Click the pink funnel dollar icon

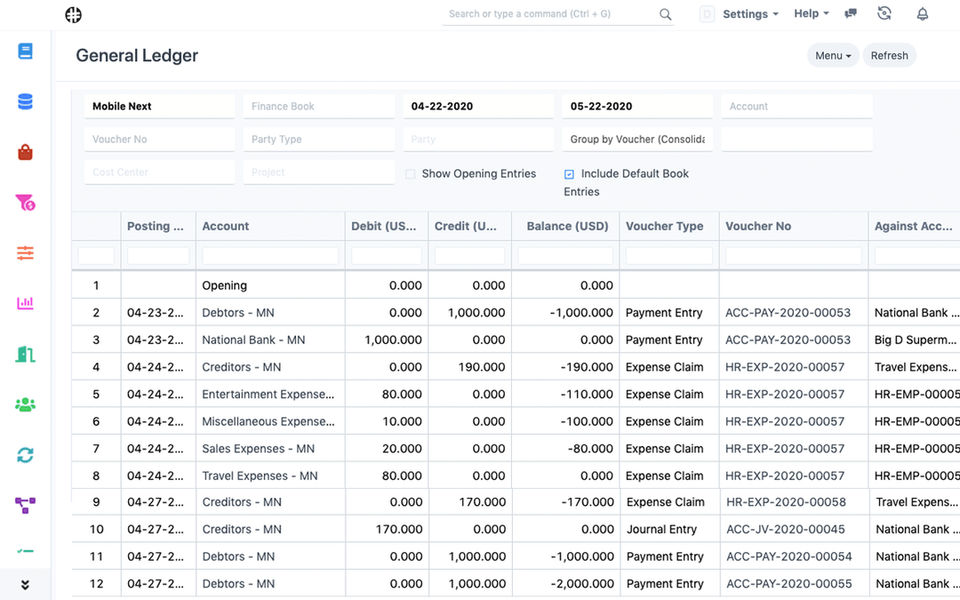click(25, 203)
